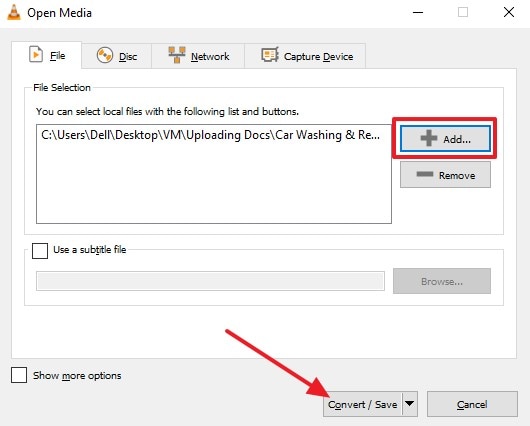
Task: Click the Cancel button
Action: [x=472, y=404]
